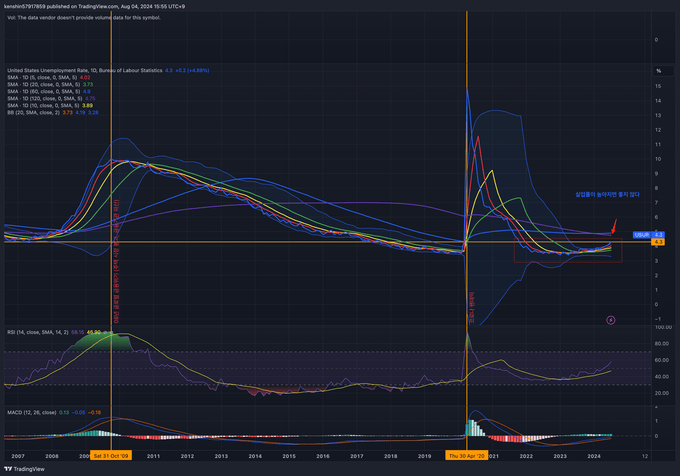The height and width of the screenshot is (476, 680).
Task: Click the 2019 label on time axis
Action: tap(425, 456)
